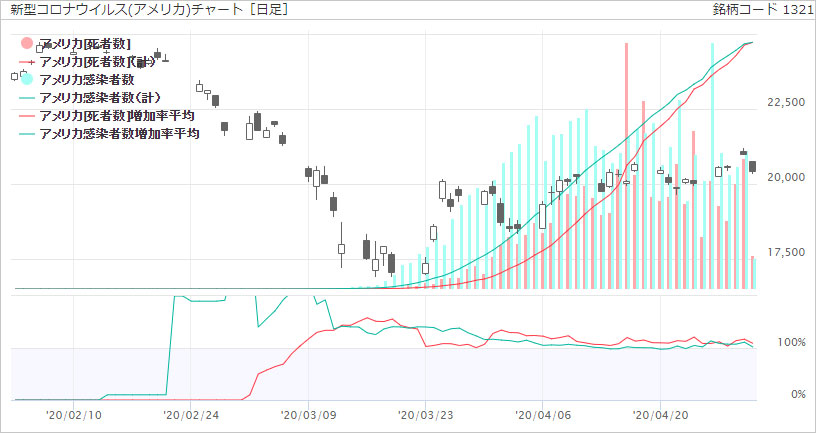
Task: Click the tallest pink death-count bar
Action: tap(627, 165)
